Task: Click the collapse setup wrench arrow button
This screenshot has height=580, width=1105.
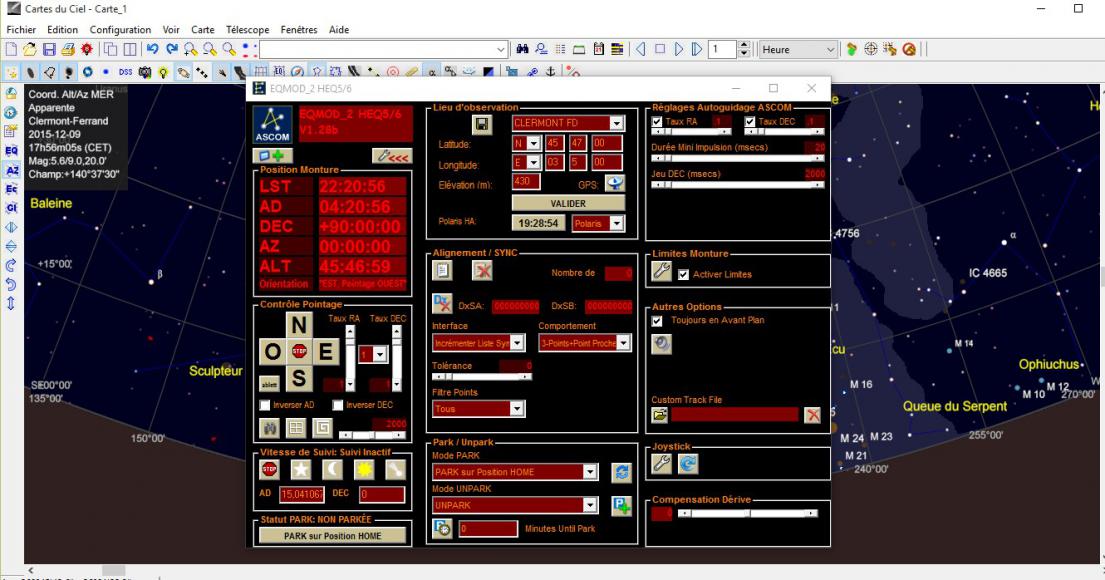Action: tap(392, 156)
